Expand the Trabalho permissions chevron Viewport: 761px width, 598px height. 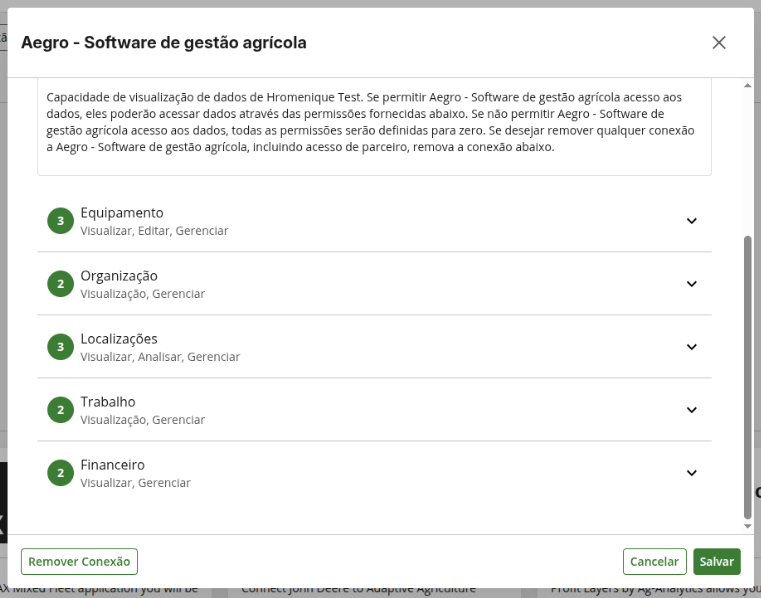click(692, 410)
